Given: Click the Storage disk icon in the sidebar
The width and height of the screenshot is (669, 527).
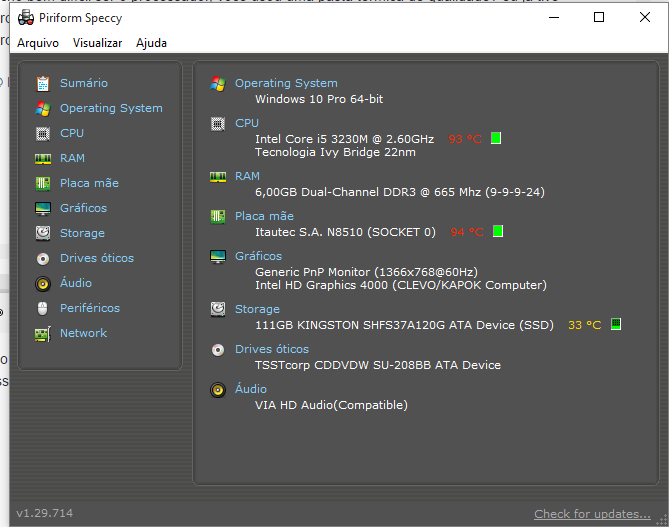Looking at the screenshot, I should [x=42, y=233].
